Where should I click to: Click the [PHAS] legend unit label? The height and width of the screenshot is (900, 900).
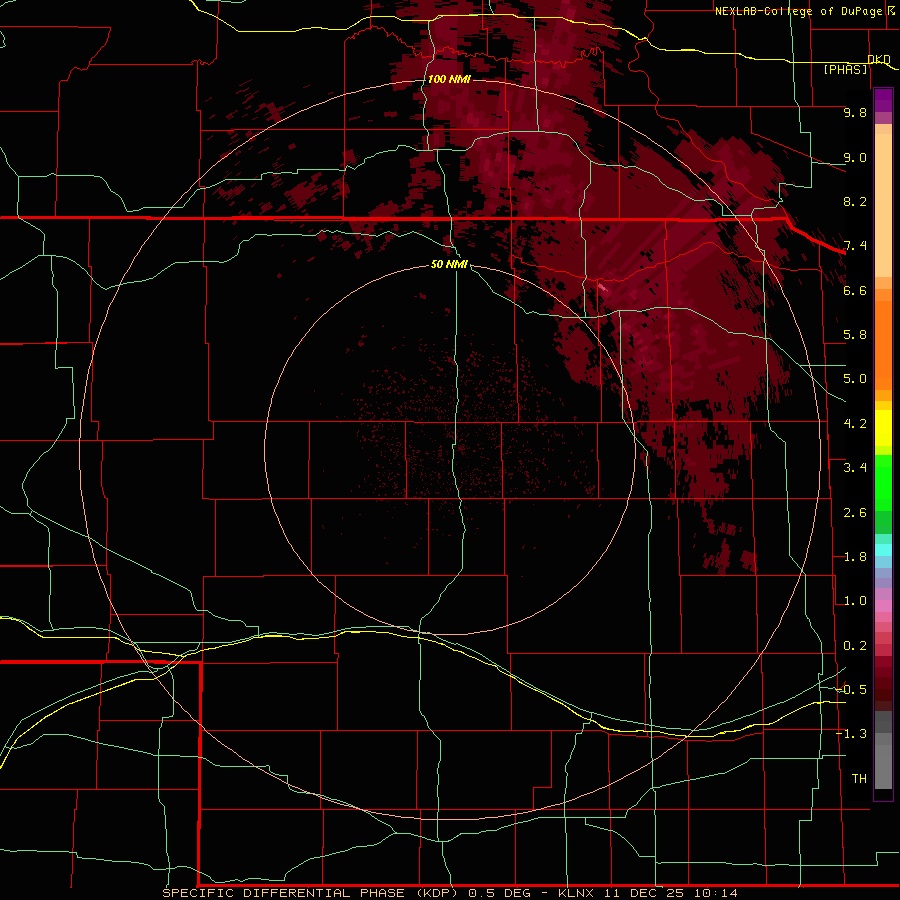click(x=845, y=69)
